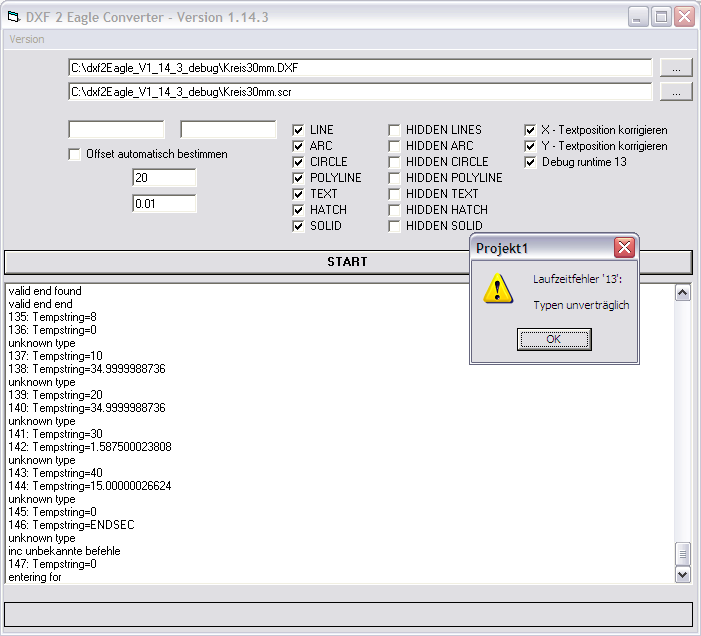Click the empty status bar at bottom

coord(348,615)
